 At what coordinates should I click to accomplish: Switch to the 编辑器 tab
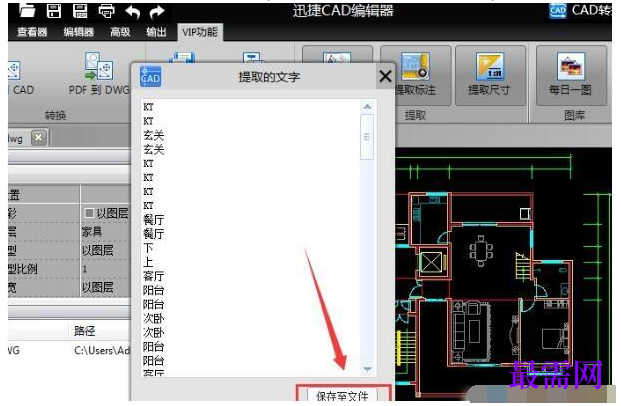coord(78,32)
